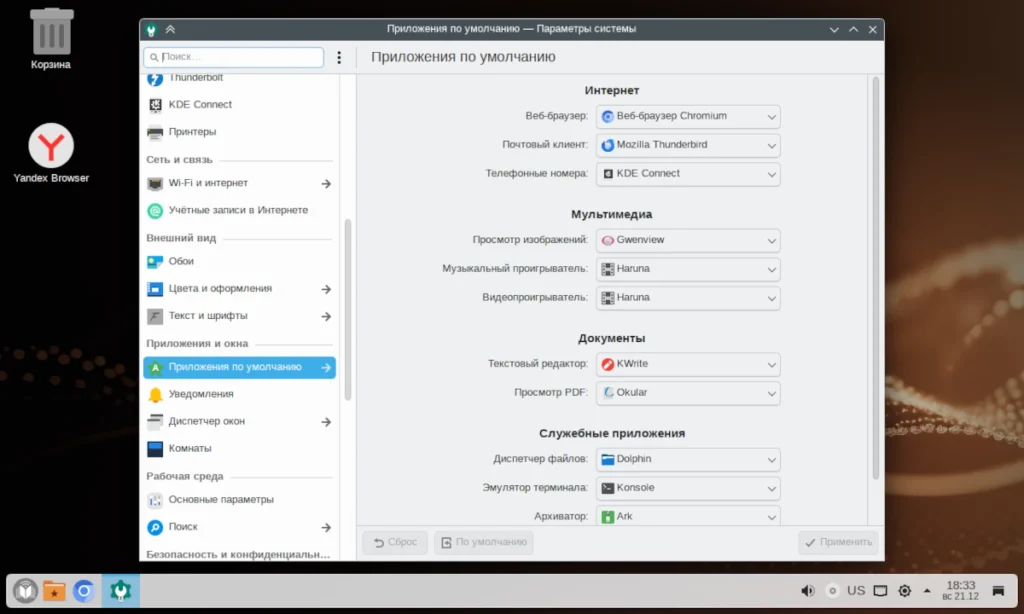Choose a different Просмотр изображений application

pyautogui.click(x=688, y=240)
